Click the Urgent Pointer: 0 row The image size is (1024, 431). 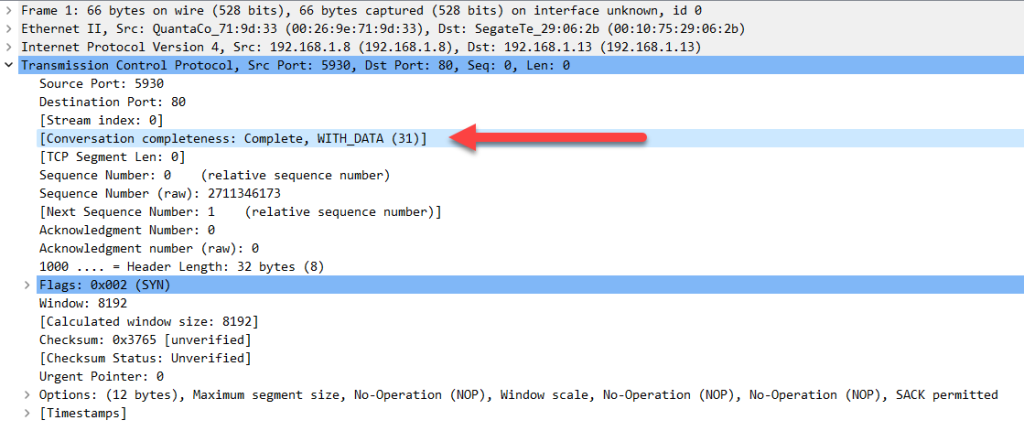point(101,376)
